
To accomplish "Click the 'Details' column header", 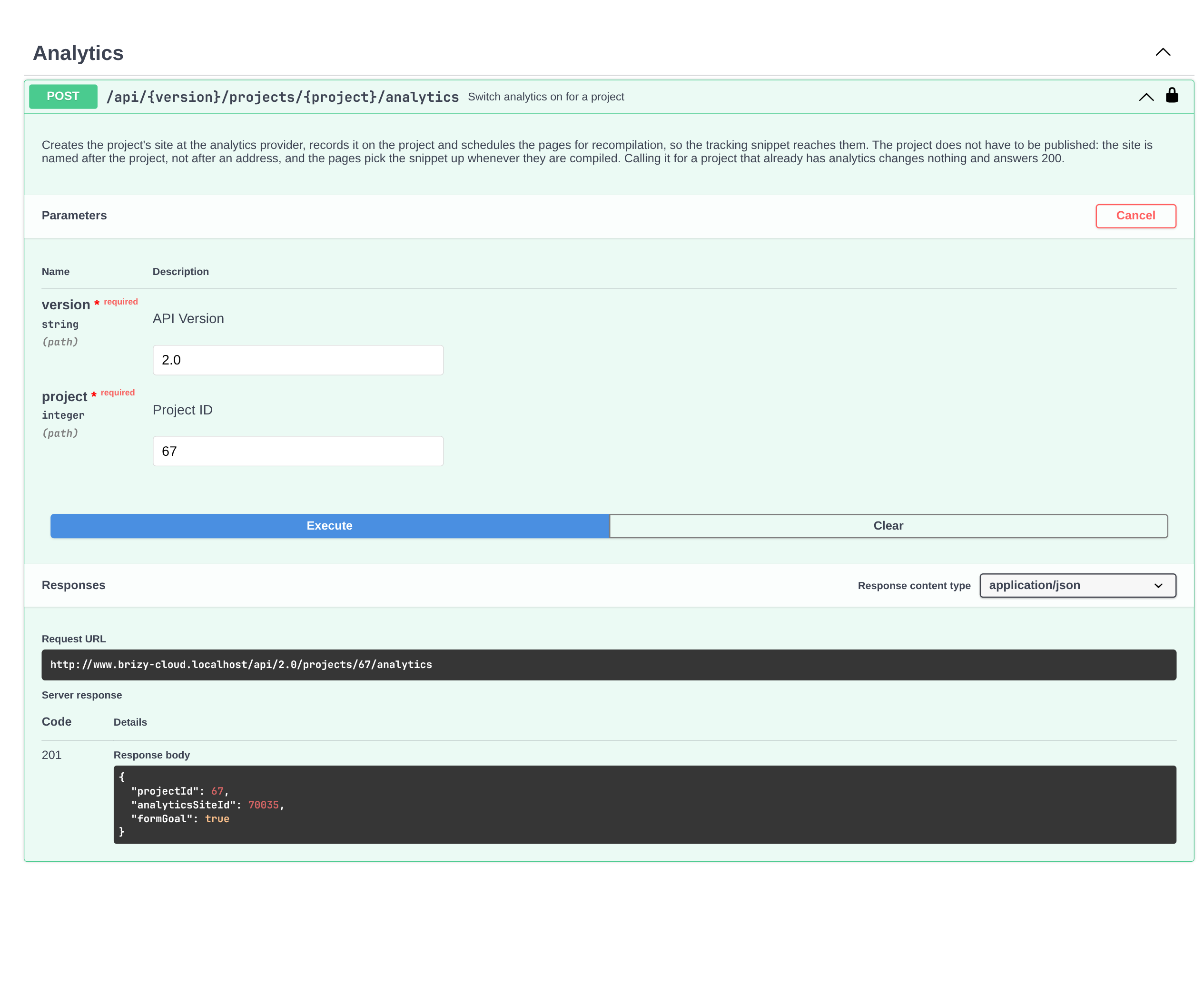I will point(130,722).
